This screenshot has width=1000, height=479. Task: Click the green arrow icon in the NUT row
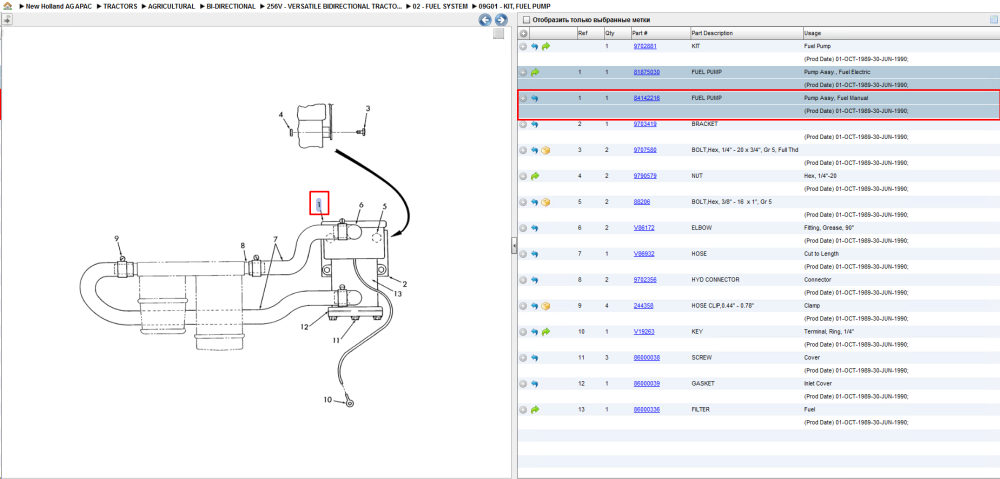click(x=534, y=176)
